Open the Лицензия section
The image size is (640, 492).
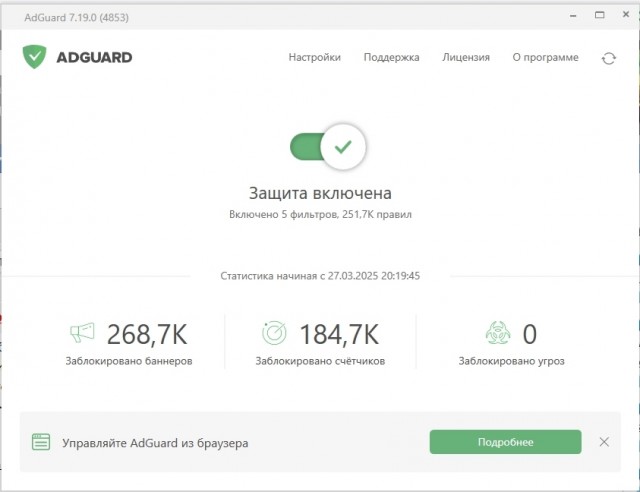[x=466, y=57]
